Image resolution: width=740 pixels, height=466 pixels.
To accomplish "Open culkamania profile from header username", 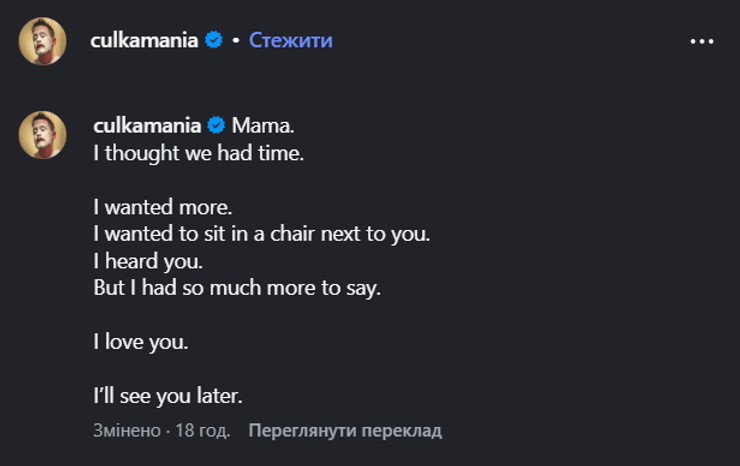I will point(146,40).
